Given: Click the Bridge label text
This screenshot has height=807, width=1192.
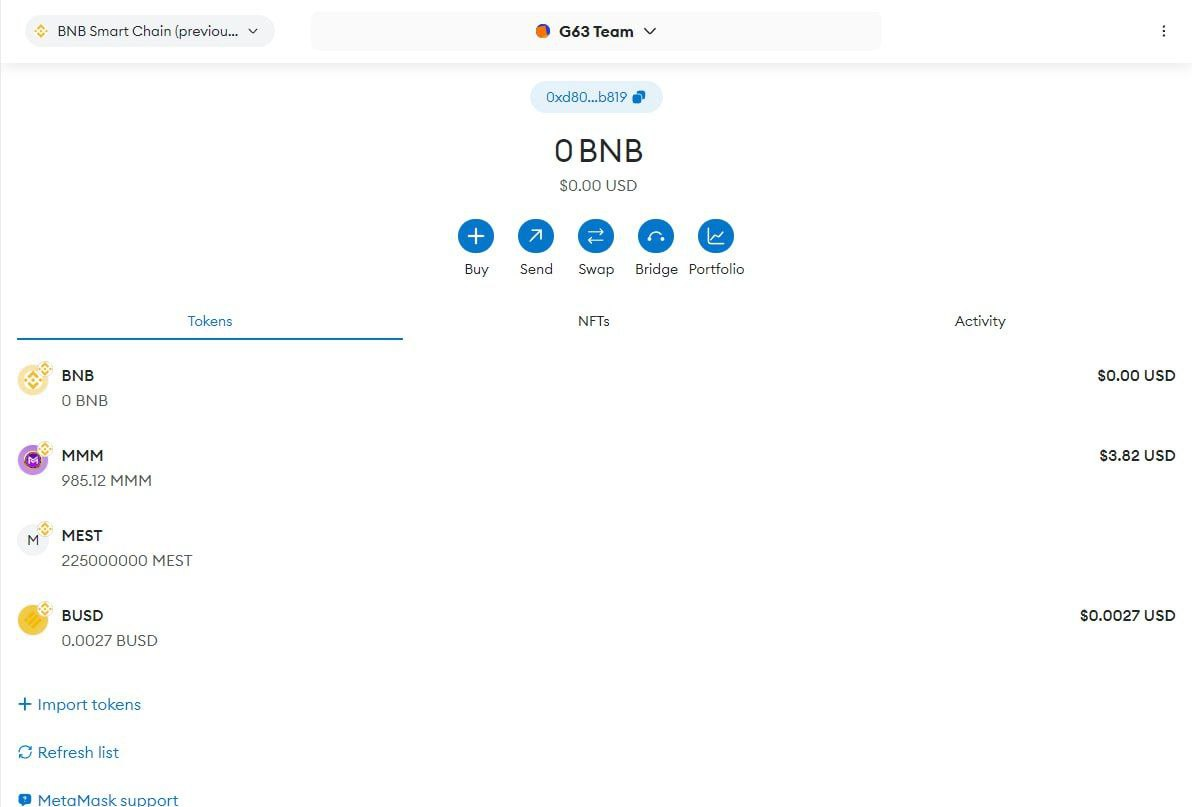Looking at the screenshot, I should click(x=656, y=269).
